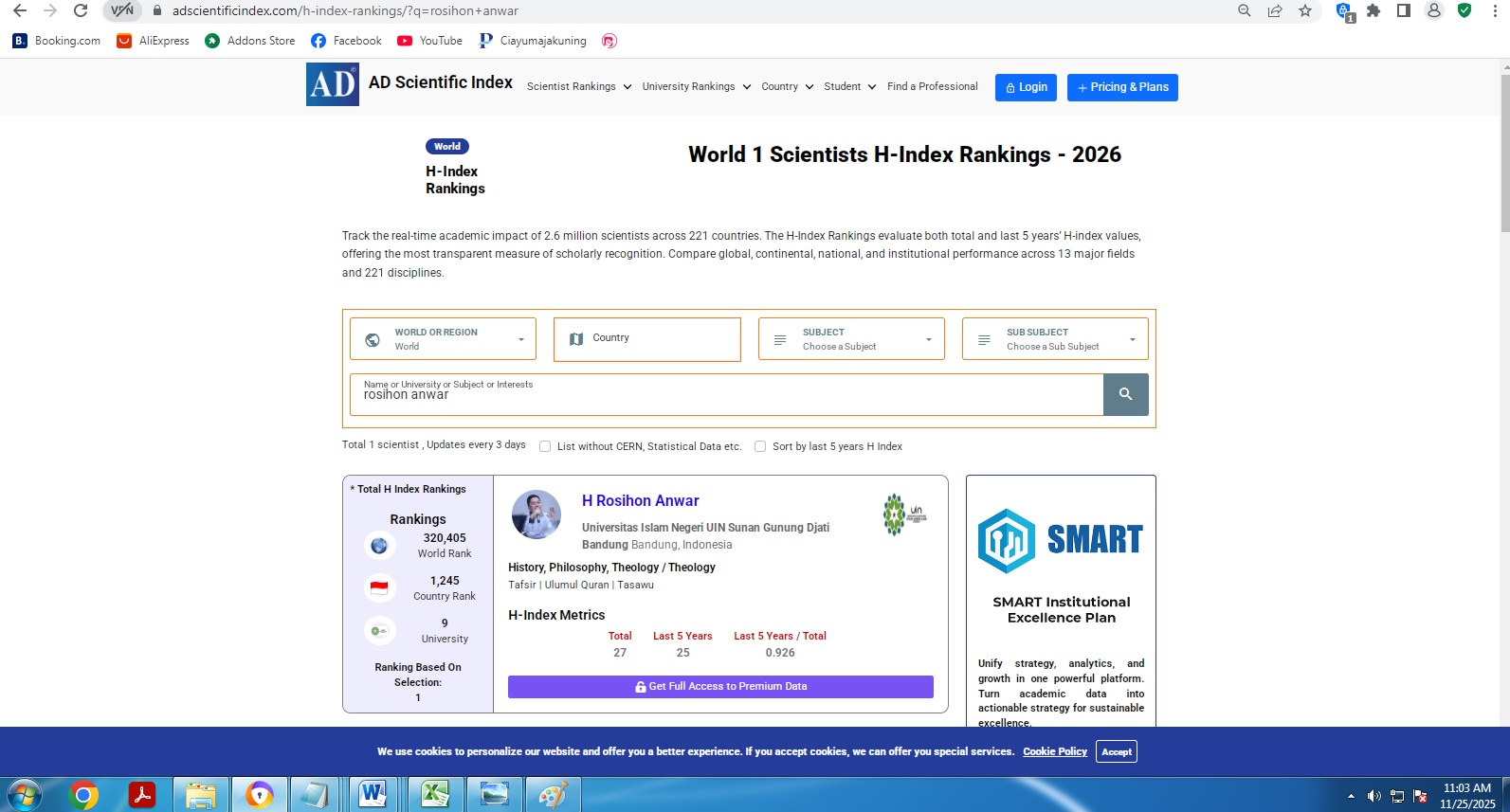Click the page vertical scrollbar

tap(1504, 152)
